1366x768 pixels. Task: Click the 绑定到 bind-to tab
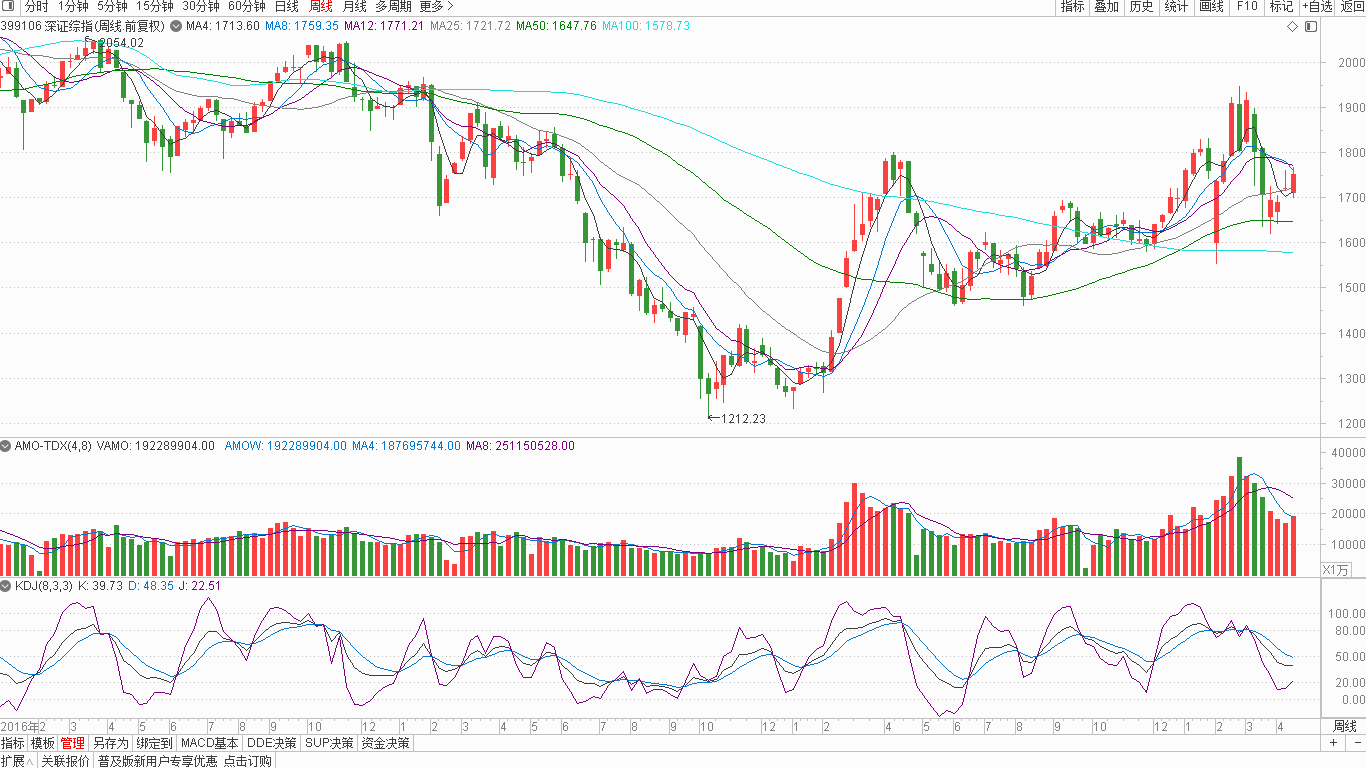[154, 743]
